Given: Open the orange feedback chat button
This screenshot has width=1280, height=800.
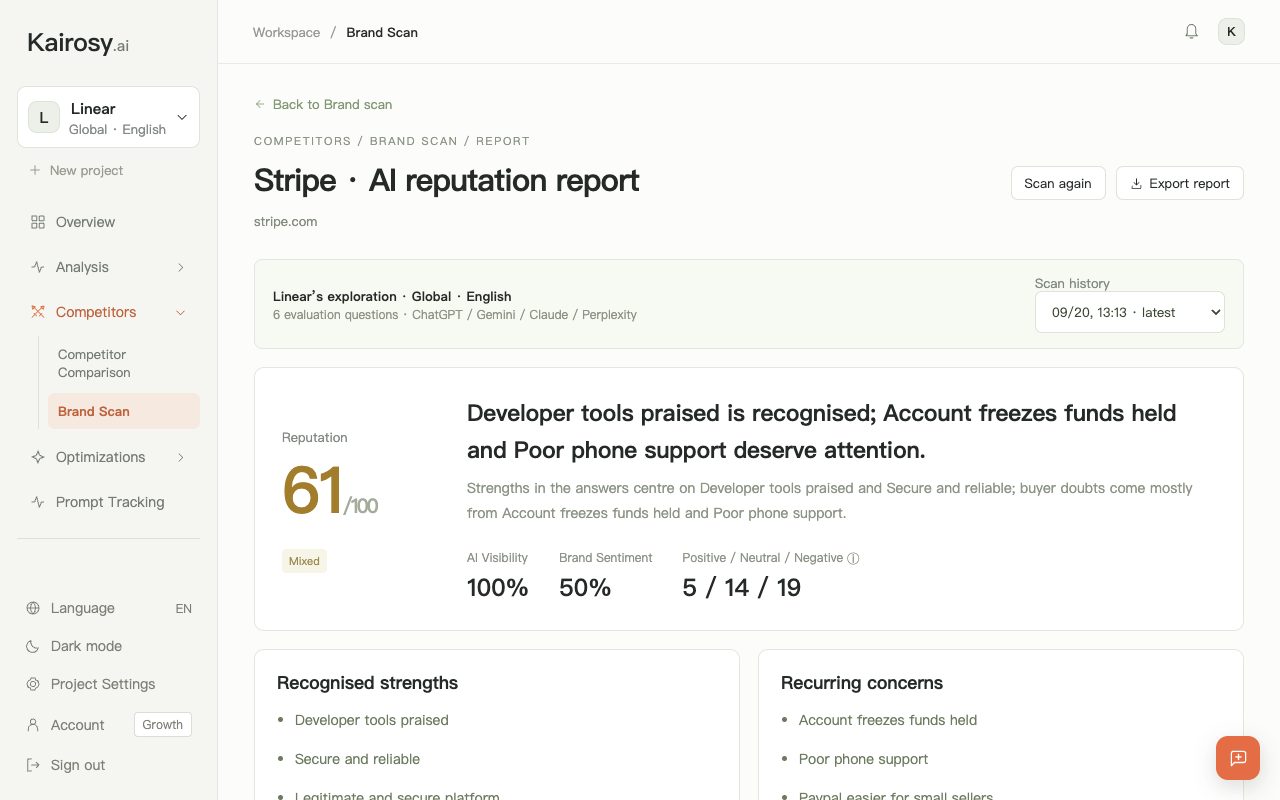Looking at the screenshot, I should click(1238, 758).
